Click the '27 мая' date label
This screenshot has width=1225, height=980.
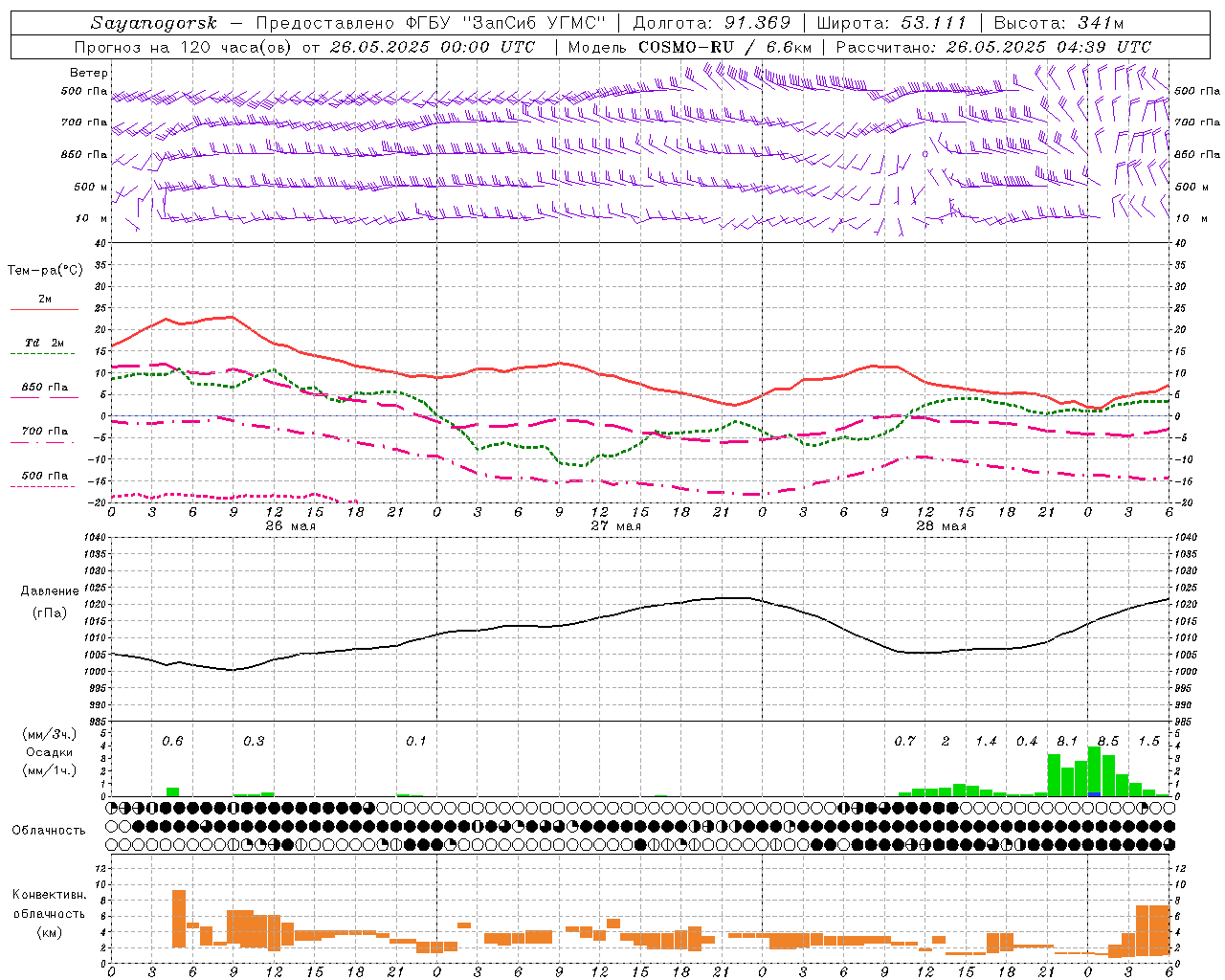615,526
